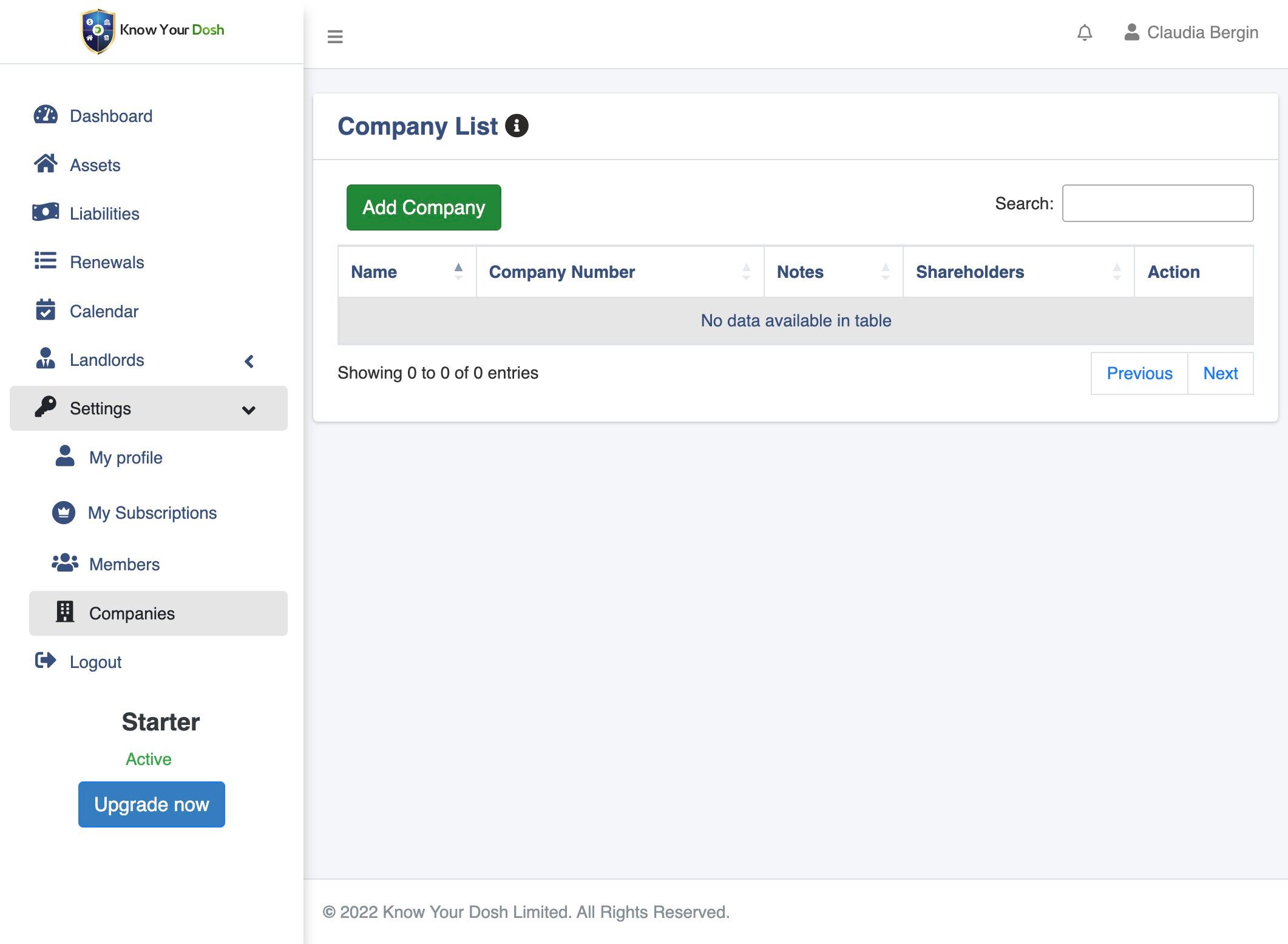Click the Calendar check icon
This screenshot has width=1288, height=944.
(x=46, y=310)
